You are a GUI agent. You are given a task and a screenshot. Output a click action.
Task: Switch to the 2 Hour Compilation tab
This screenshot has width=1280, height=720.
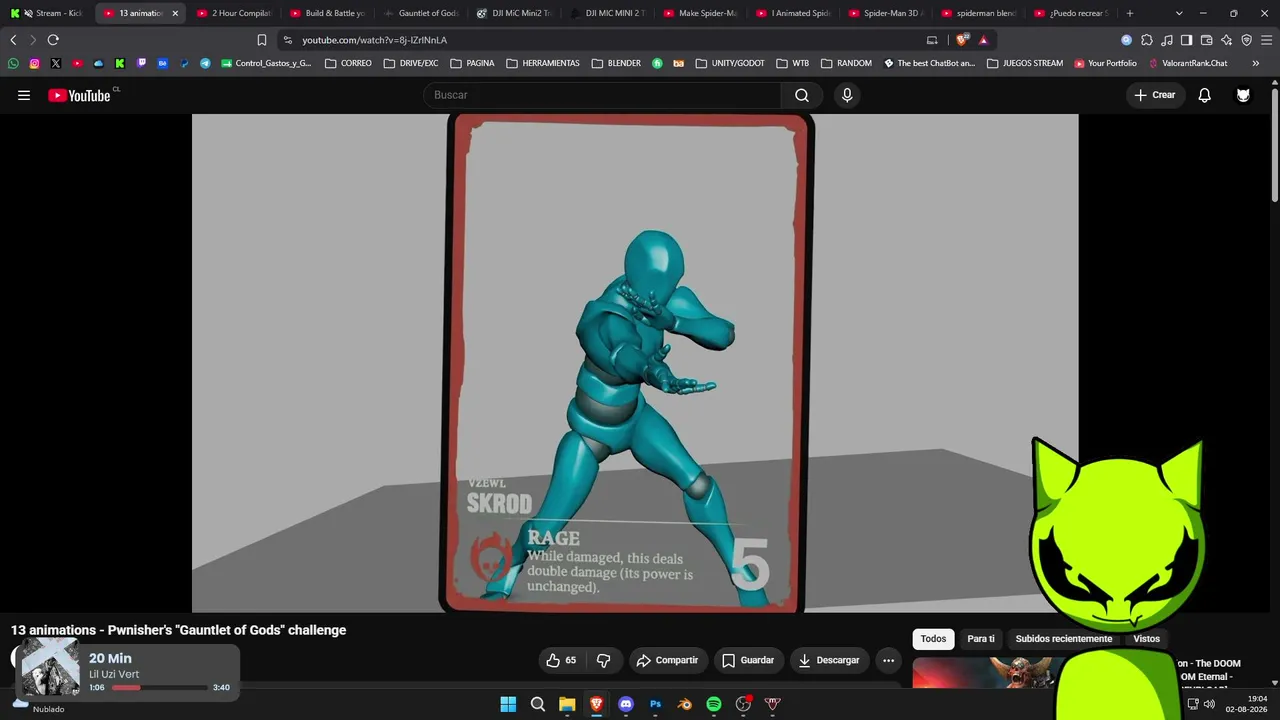coord(233,13)
